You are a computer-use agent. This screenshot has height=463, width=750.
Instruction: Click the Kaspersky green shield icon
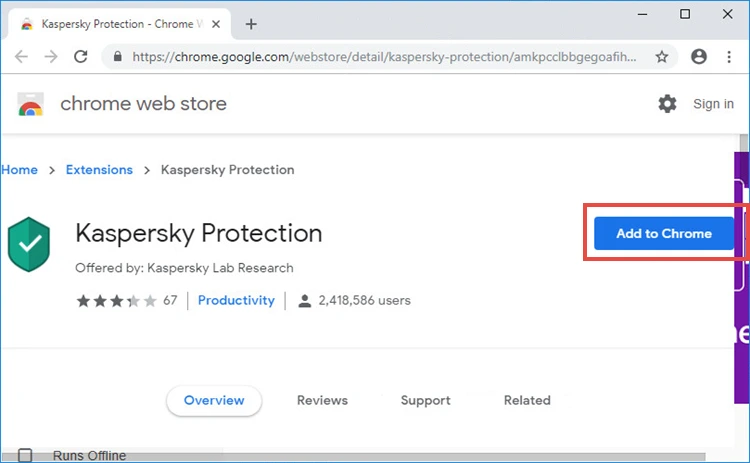tap(29, 244)
